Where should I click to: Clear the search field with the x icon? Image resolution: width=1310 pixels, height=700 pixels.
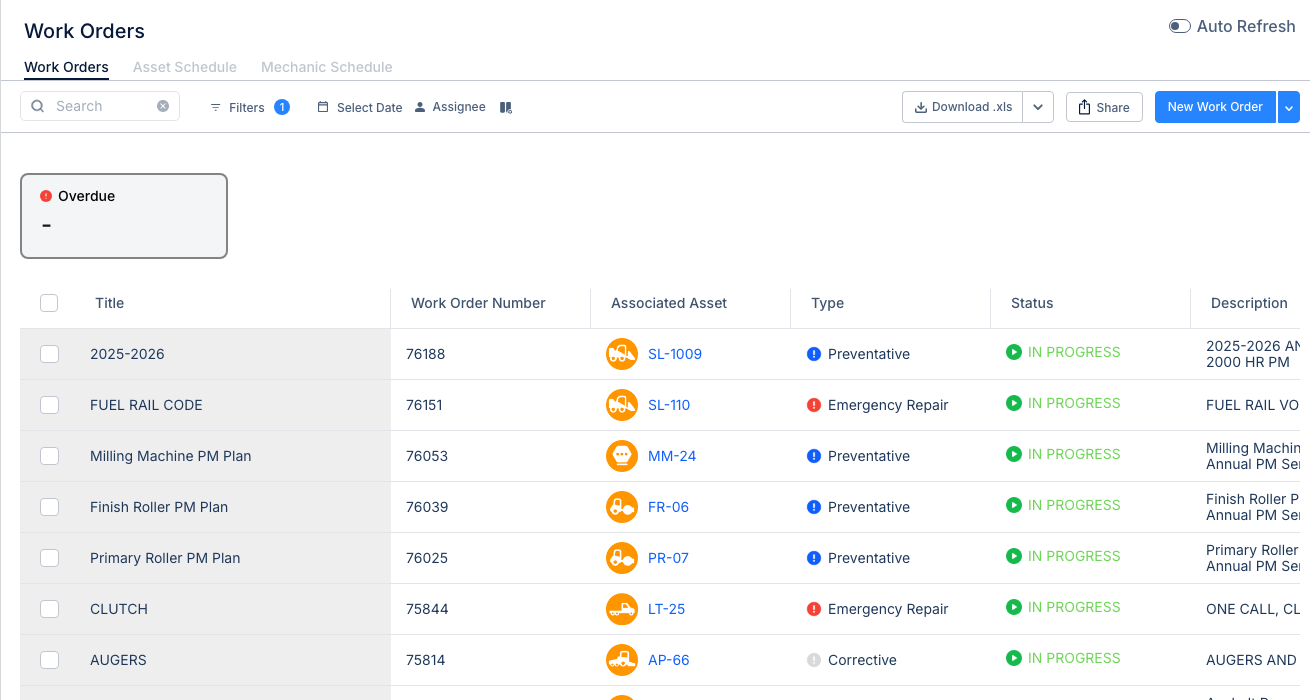pos(163,105)
